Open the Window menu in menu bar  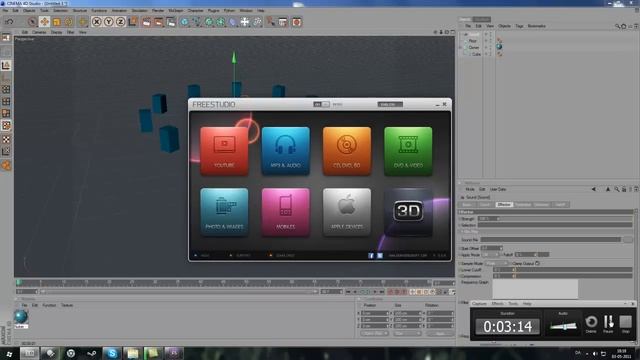pyautogui.click(x=246, y=10)
